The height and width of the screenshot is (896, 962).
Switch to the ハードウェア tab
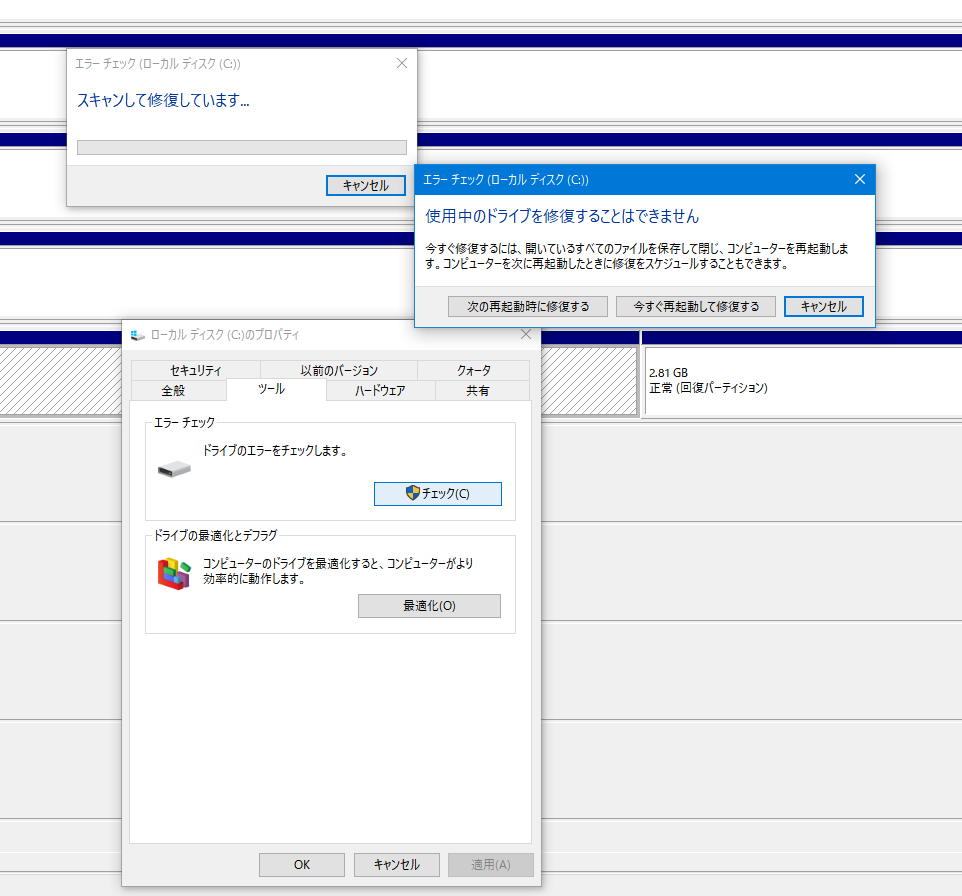[x=380, y=391]
